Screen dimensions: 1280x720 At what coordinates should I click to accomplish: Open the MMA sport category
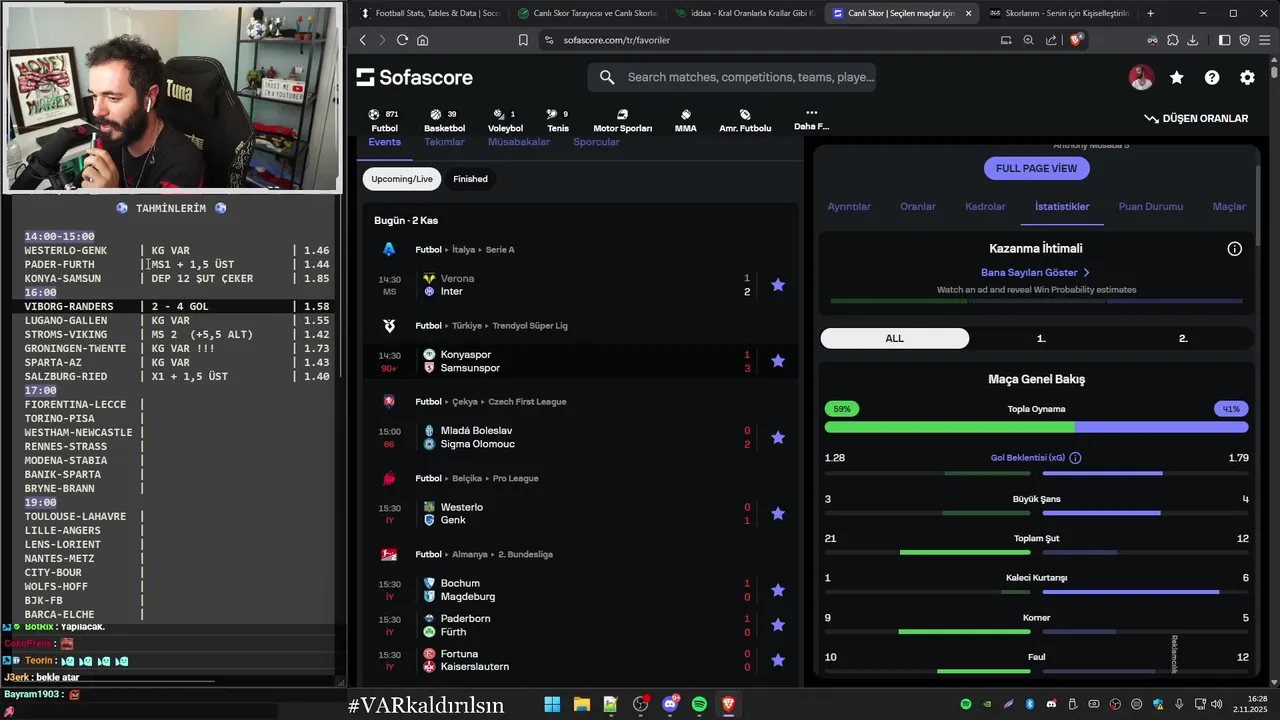coord(685,120)
